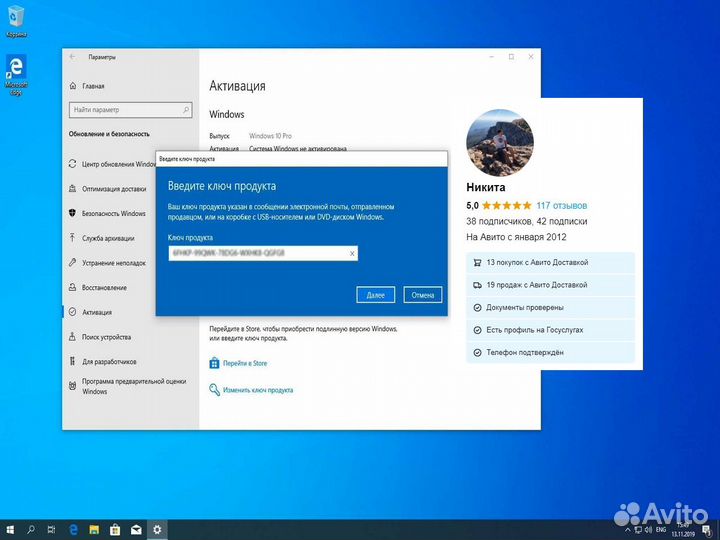Click the search magnifier in Settings search
Screen dimensions: 720x540
tap(186, 110)
